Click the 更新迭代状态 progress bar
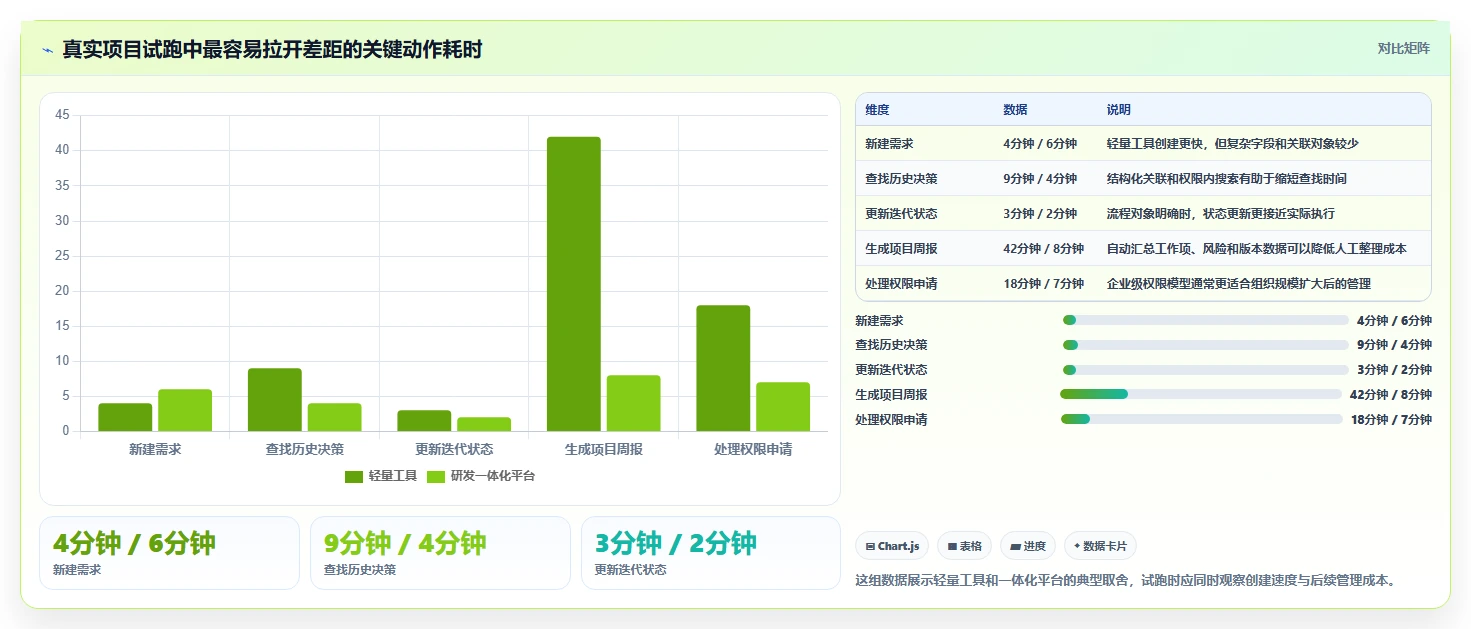The image size is (1471, 629). (x=1205, y=370)
